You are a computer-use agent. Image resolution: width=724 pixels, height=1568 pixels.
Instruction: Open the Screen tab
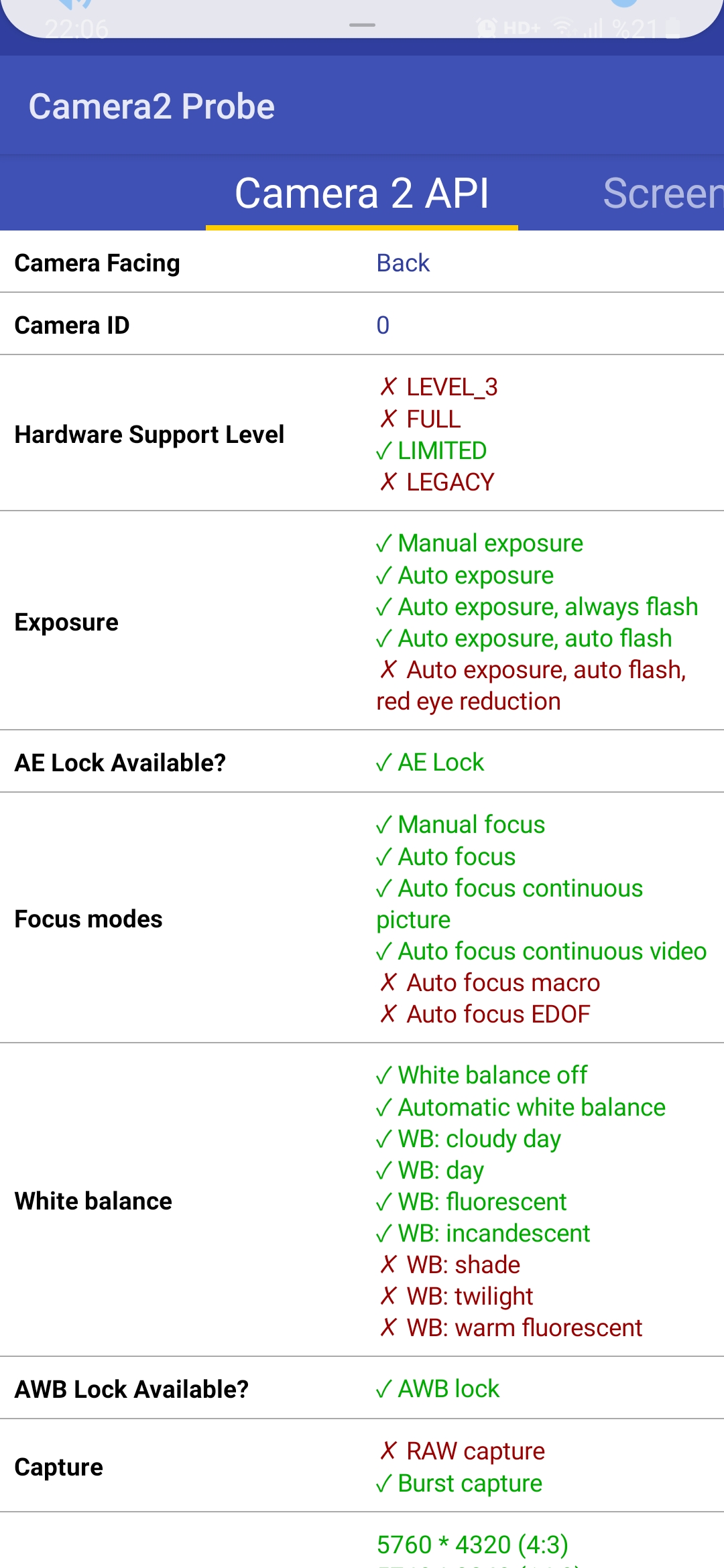pos(662,194)
